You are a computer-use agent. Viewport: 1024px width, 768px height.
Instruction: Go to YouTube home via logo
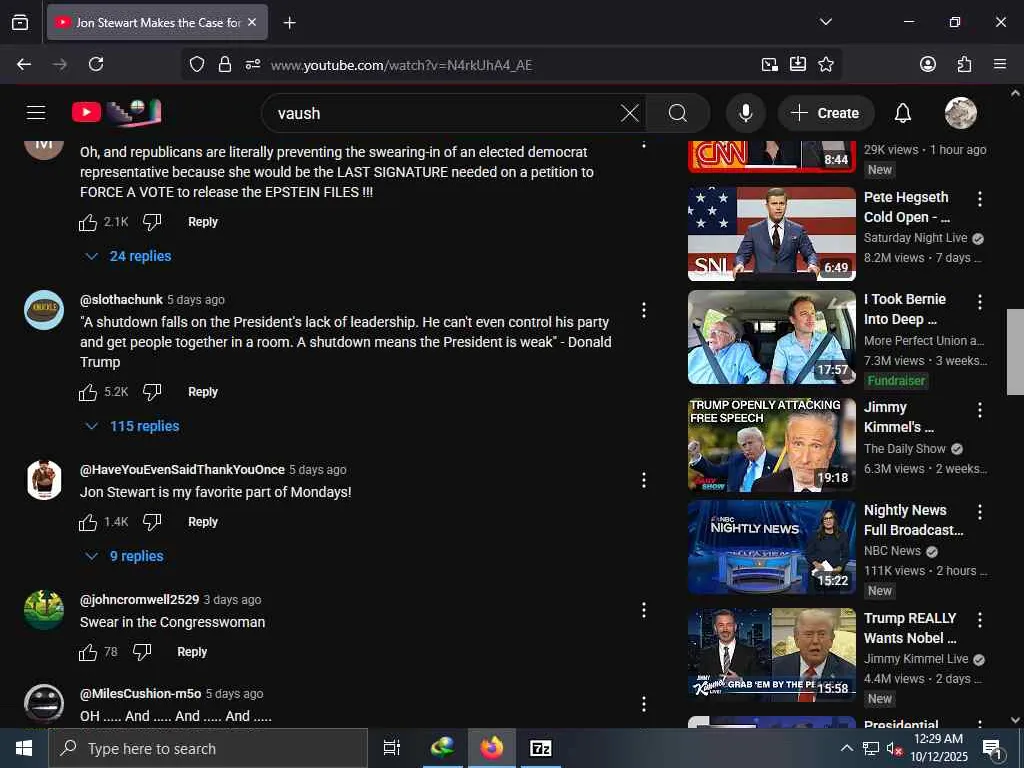tap(116, 112)
